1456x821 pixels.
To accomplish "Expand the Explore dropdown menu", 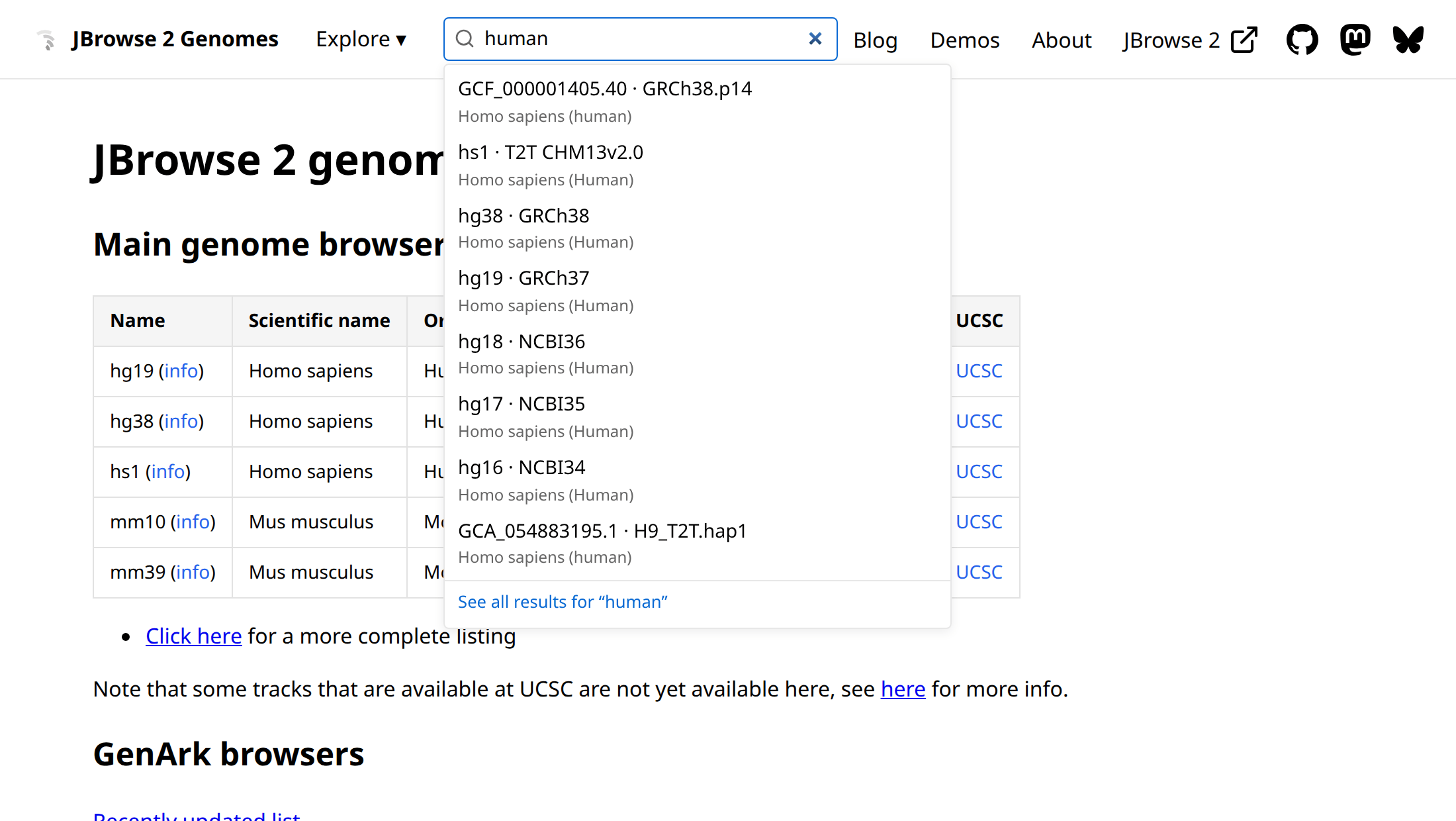I will [361, 39].
